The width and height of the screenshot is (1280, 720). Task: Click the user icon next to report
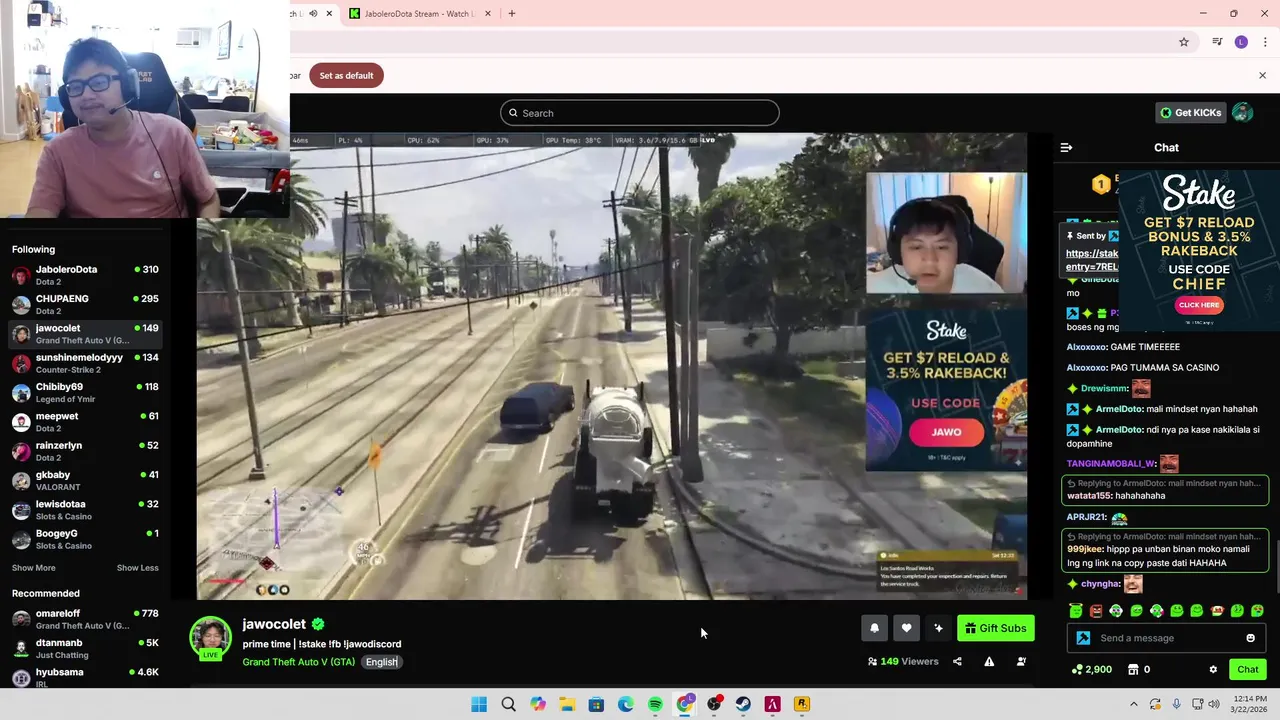click(x=1021, y=661)
